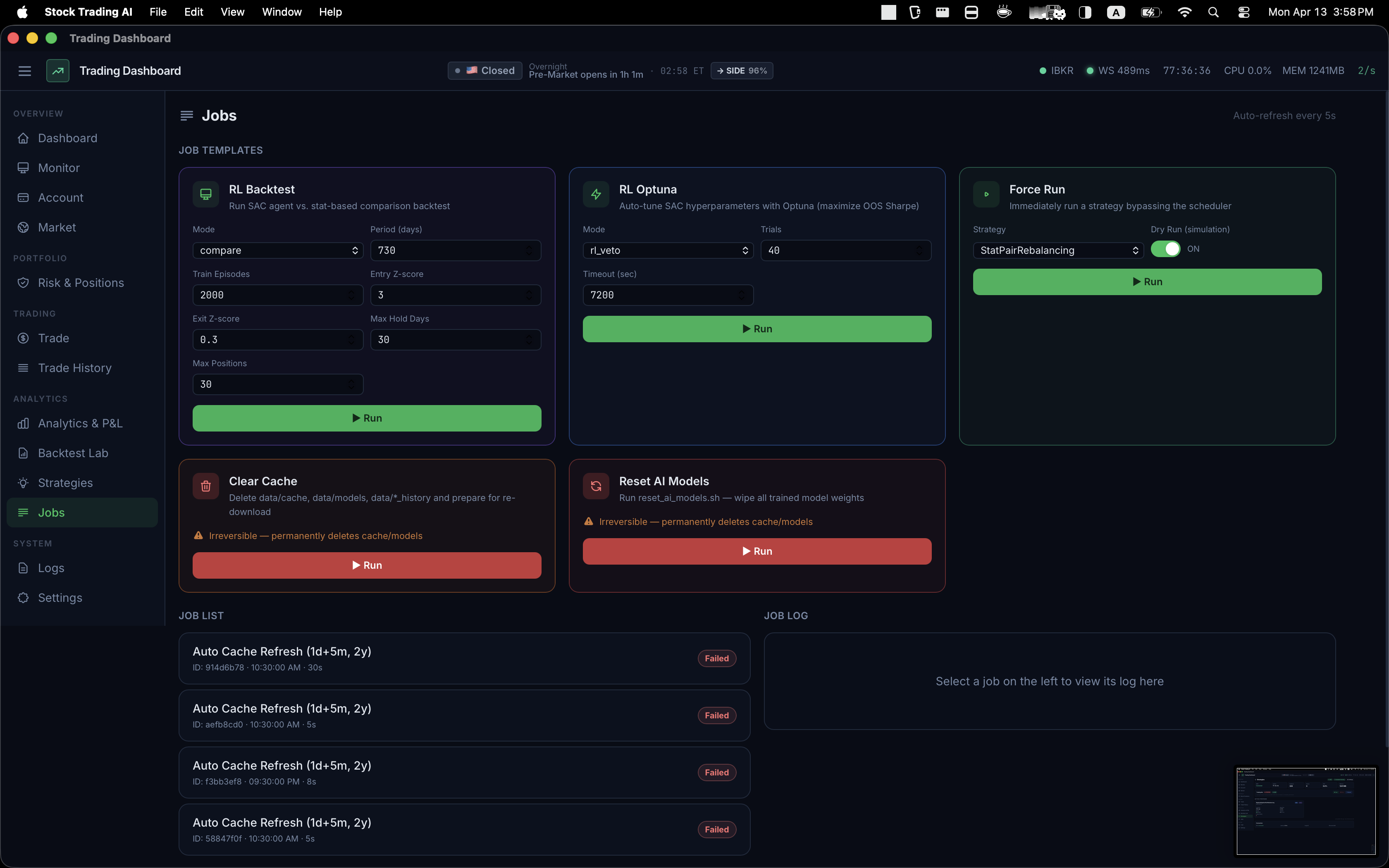Image resolution: width=1389 pixels, height=868 pixels.
Task: Select the failed Auto Cache Refresh job at the top
Action: 463,658
